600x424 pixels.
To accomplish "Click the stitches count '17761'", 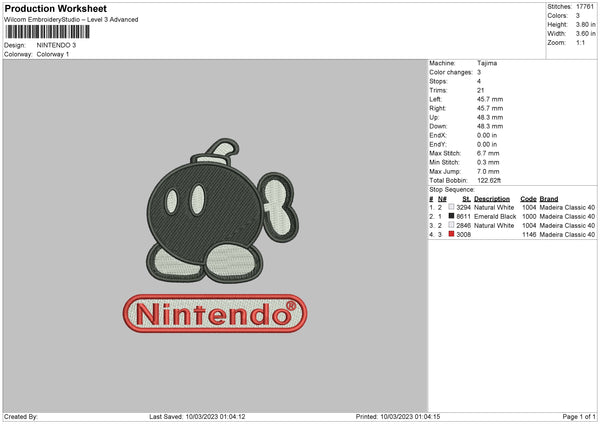I will (x=585, y=7).
